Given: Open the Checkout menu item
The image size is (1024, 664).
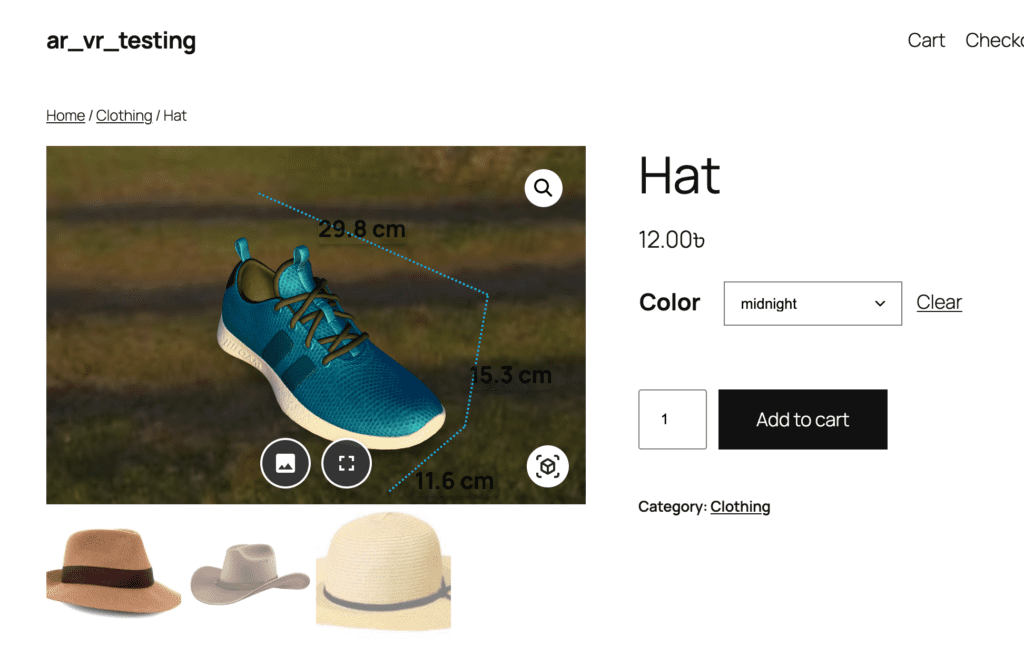Looking at the screenshot, I should 993,40.
